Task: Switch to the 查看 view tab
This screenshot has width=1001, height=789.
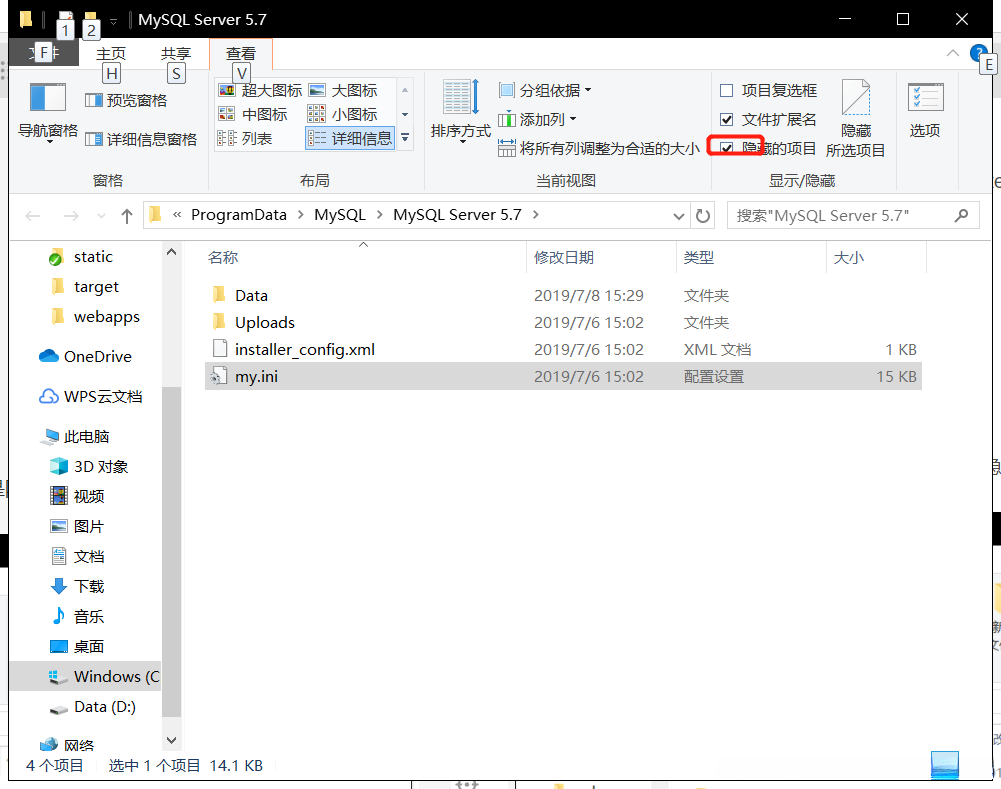Action: tap(241, 54)
